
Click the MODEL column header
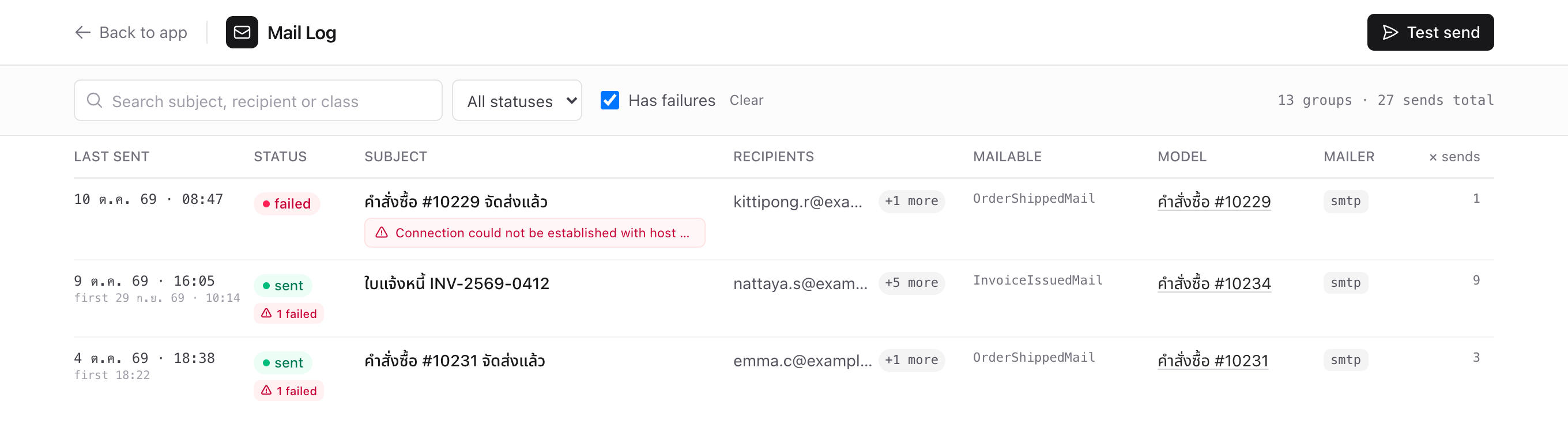[x=1182, y=156]
